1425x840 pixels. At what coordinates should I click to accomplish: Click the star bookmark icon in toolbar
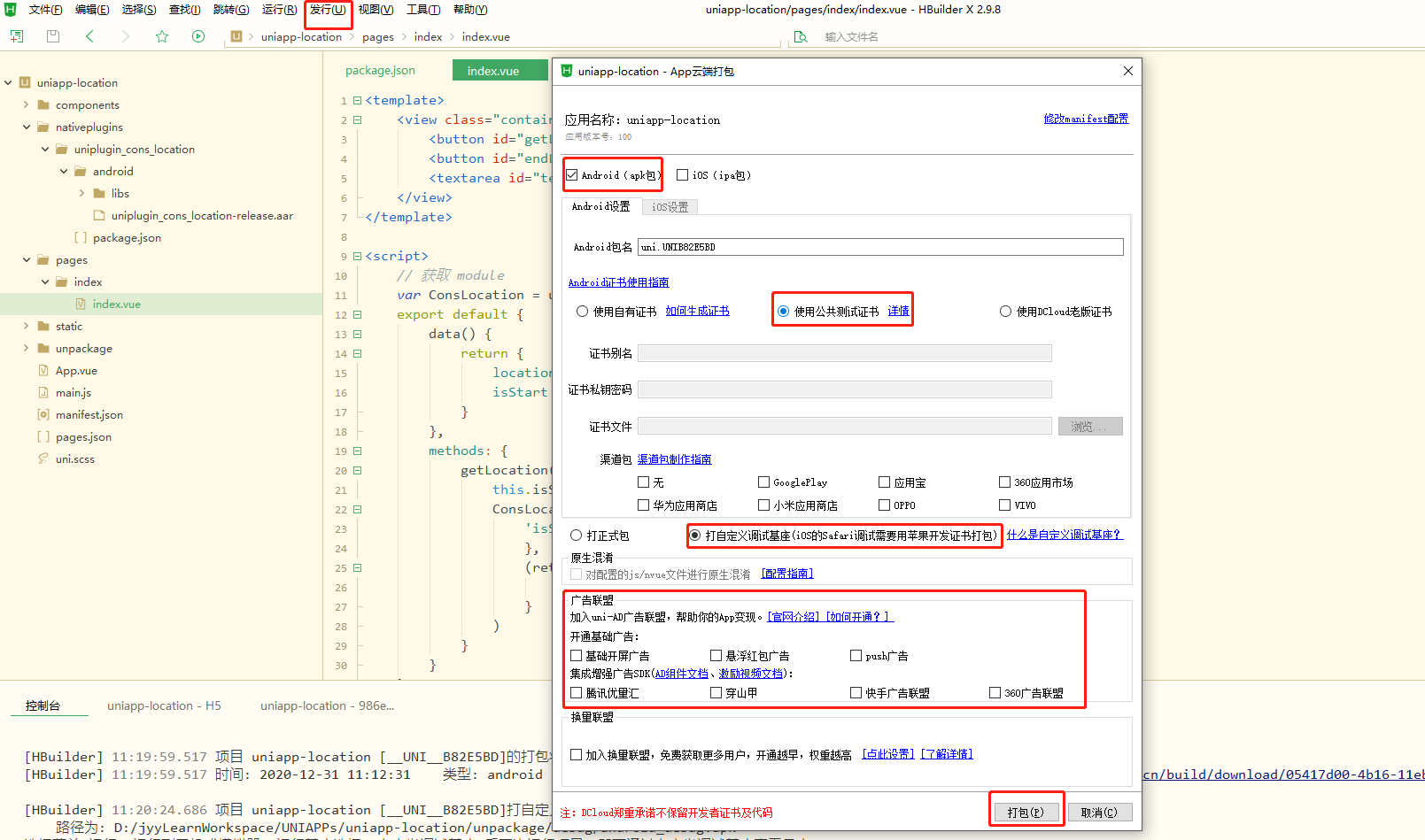(161, 36)
